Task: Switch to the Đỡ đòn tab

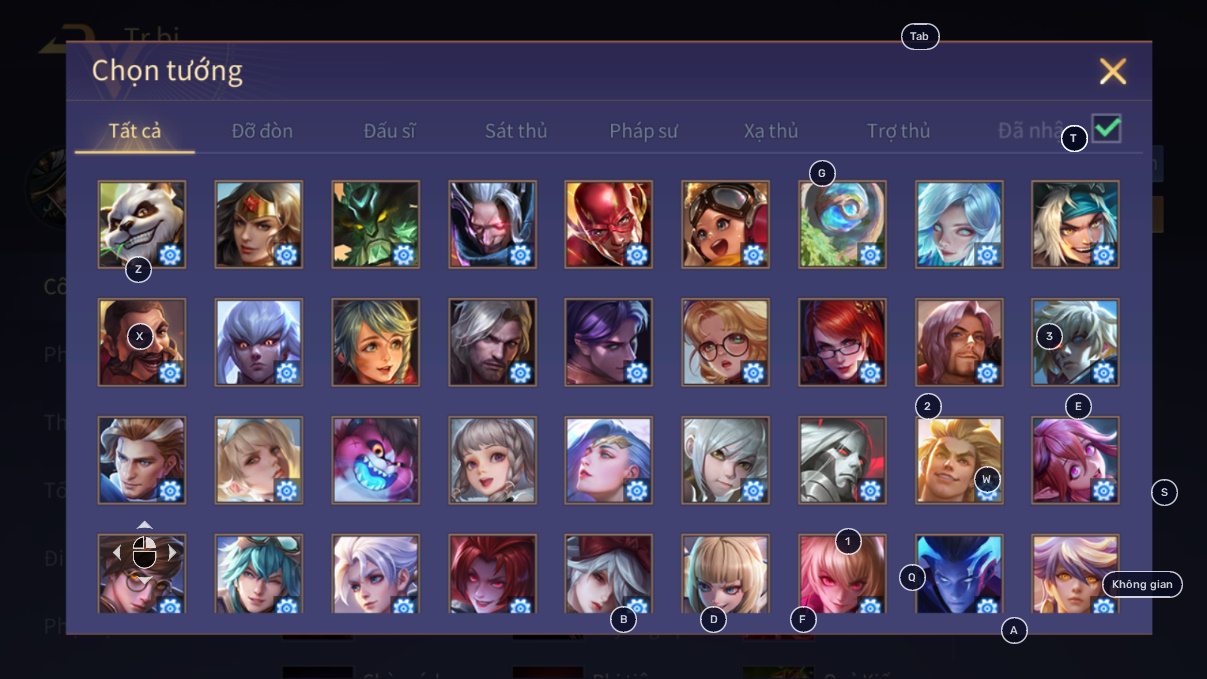Action: (x=262, y=131)
